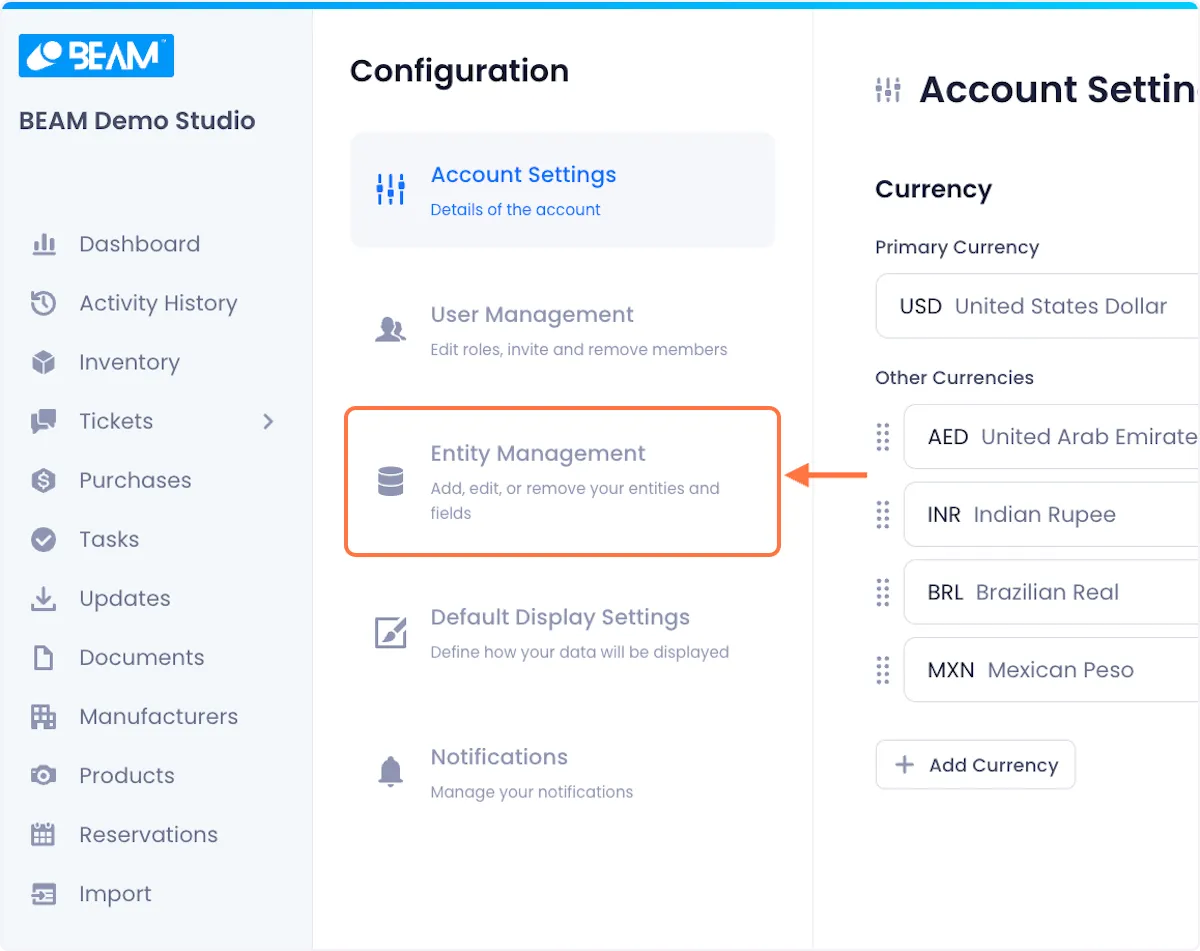
Task: Click Documents page icon
Action: click(x=43, y=657)
